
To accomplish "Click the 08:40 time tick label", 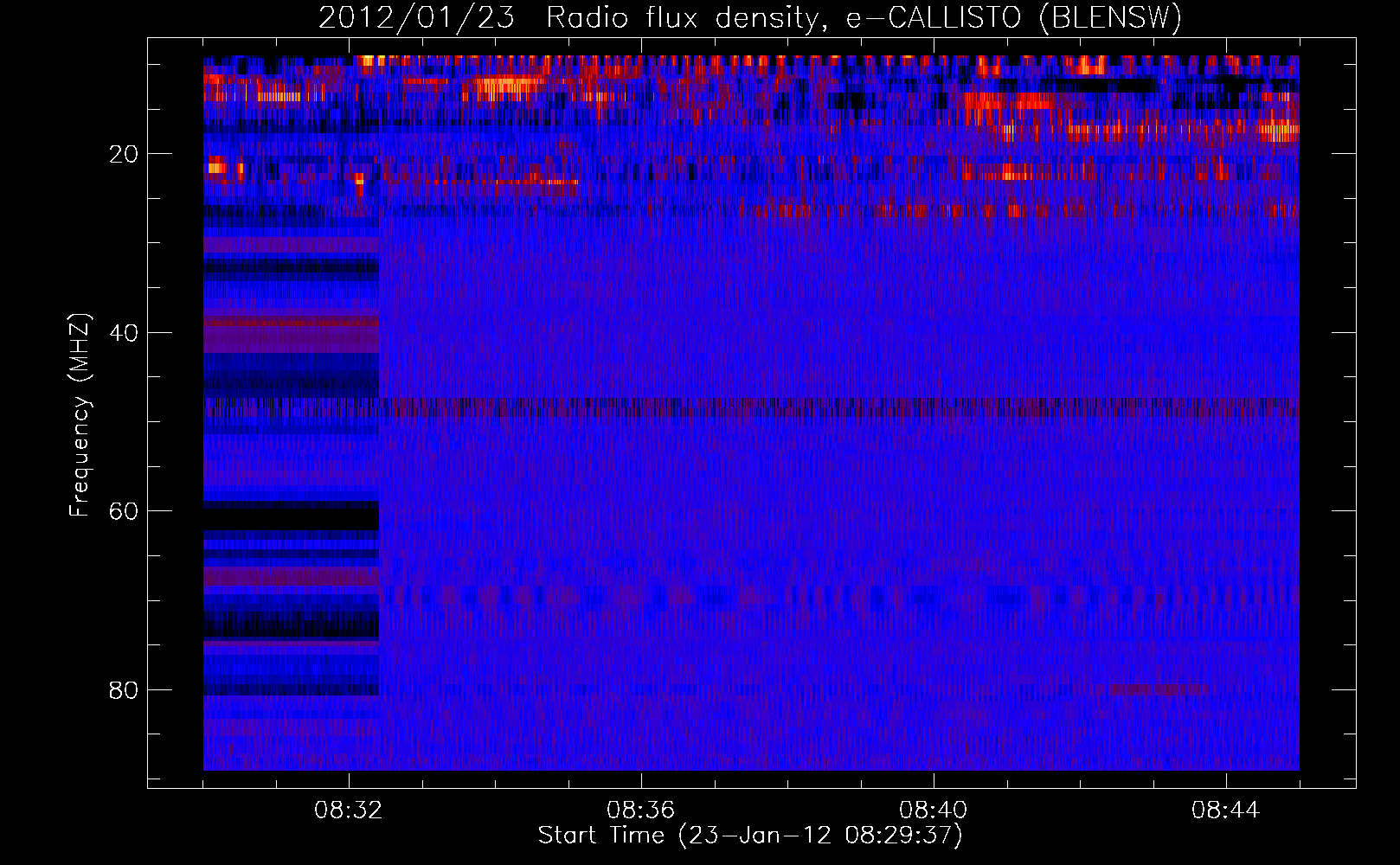I will point(934,811).
